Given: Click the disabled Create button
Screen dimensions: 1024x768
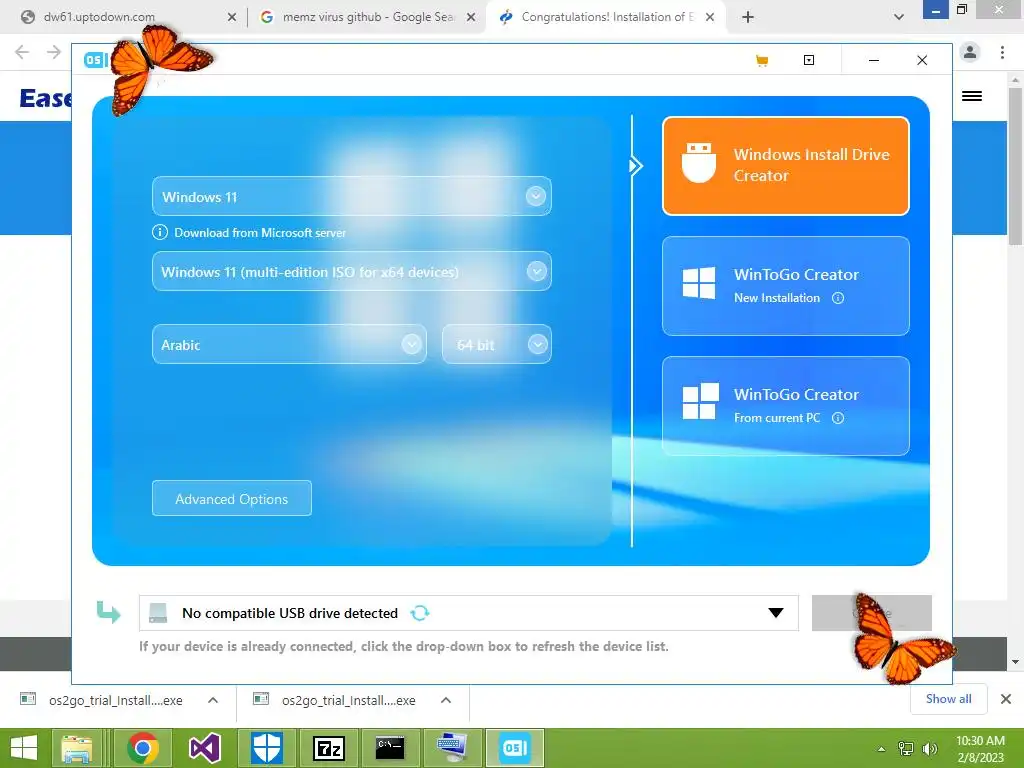Looking at the screenshot, I should 871,613.
